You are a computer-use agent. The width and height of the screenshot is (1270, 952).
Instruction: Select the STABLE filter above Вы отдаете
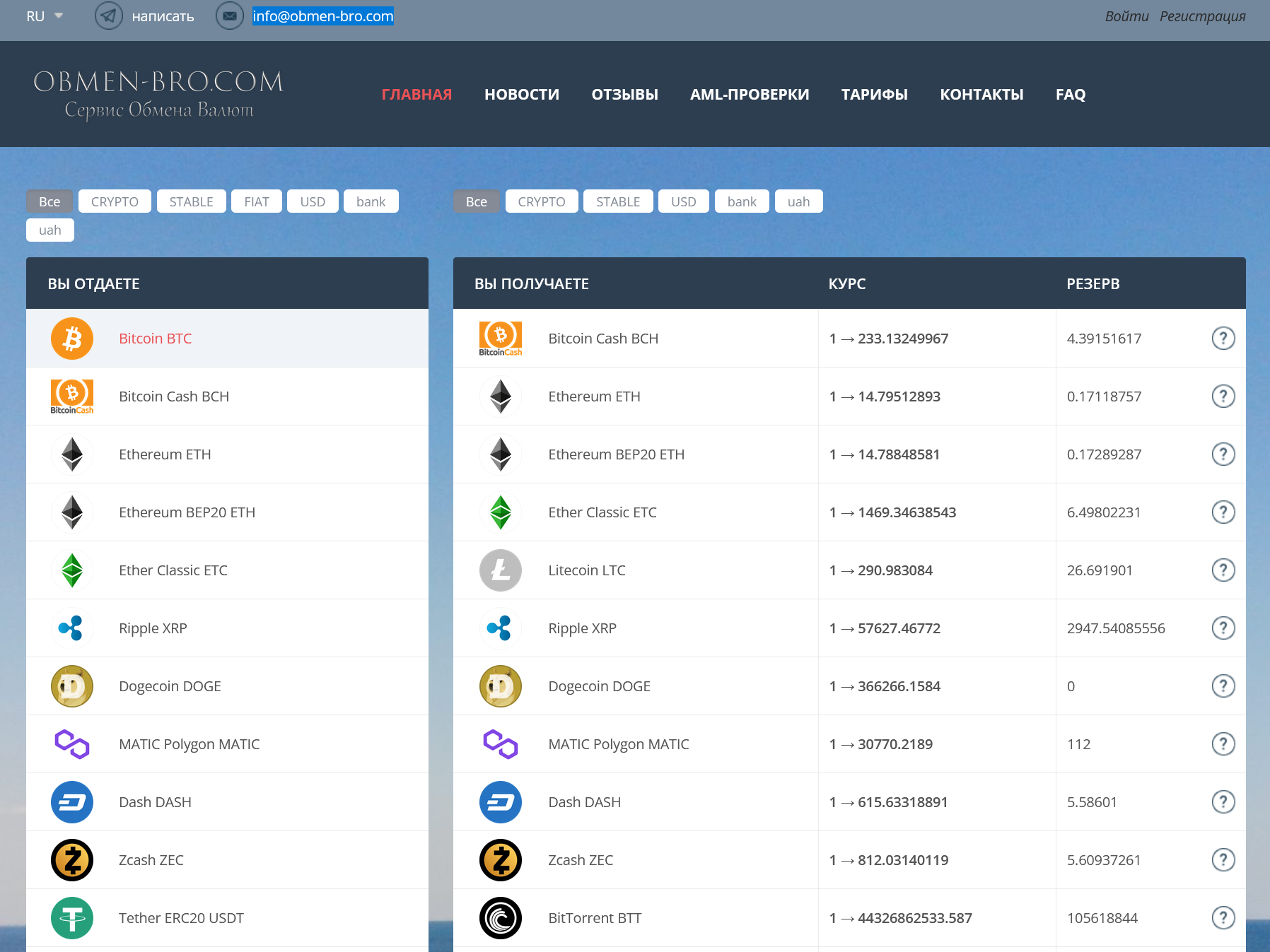tap(192, 201)
